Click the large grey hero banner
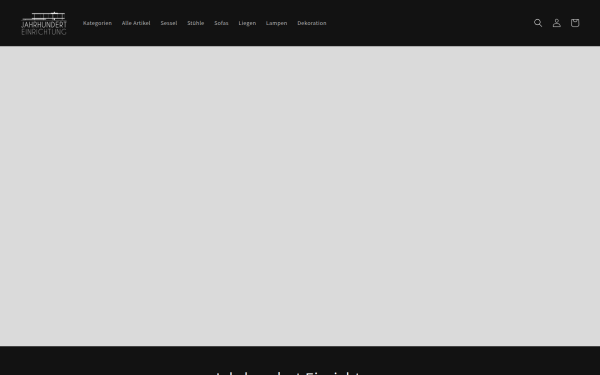This screenshot has height=375, width=600. (x=300, y=196)
